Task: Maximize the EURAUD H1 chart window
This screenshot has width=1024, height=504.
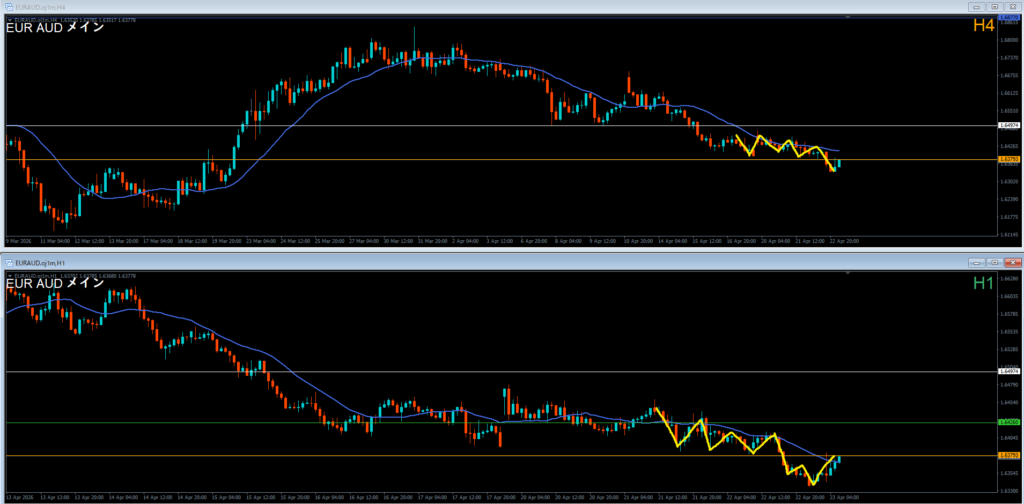Action: click(x=994, y=262)
